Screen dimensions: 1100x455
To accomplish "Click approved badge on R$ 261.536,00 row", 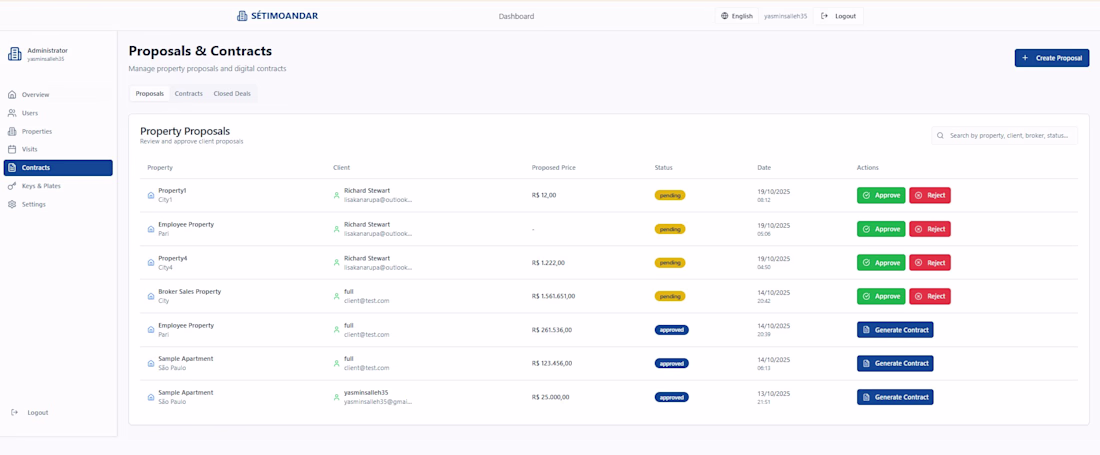I will pos(671,330).
